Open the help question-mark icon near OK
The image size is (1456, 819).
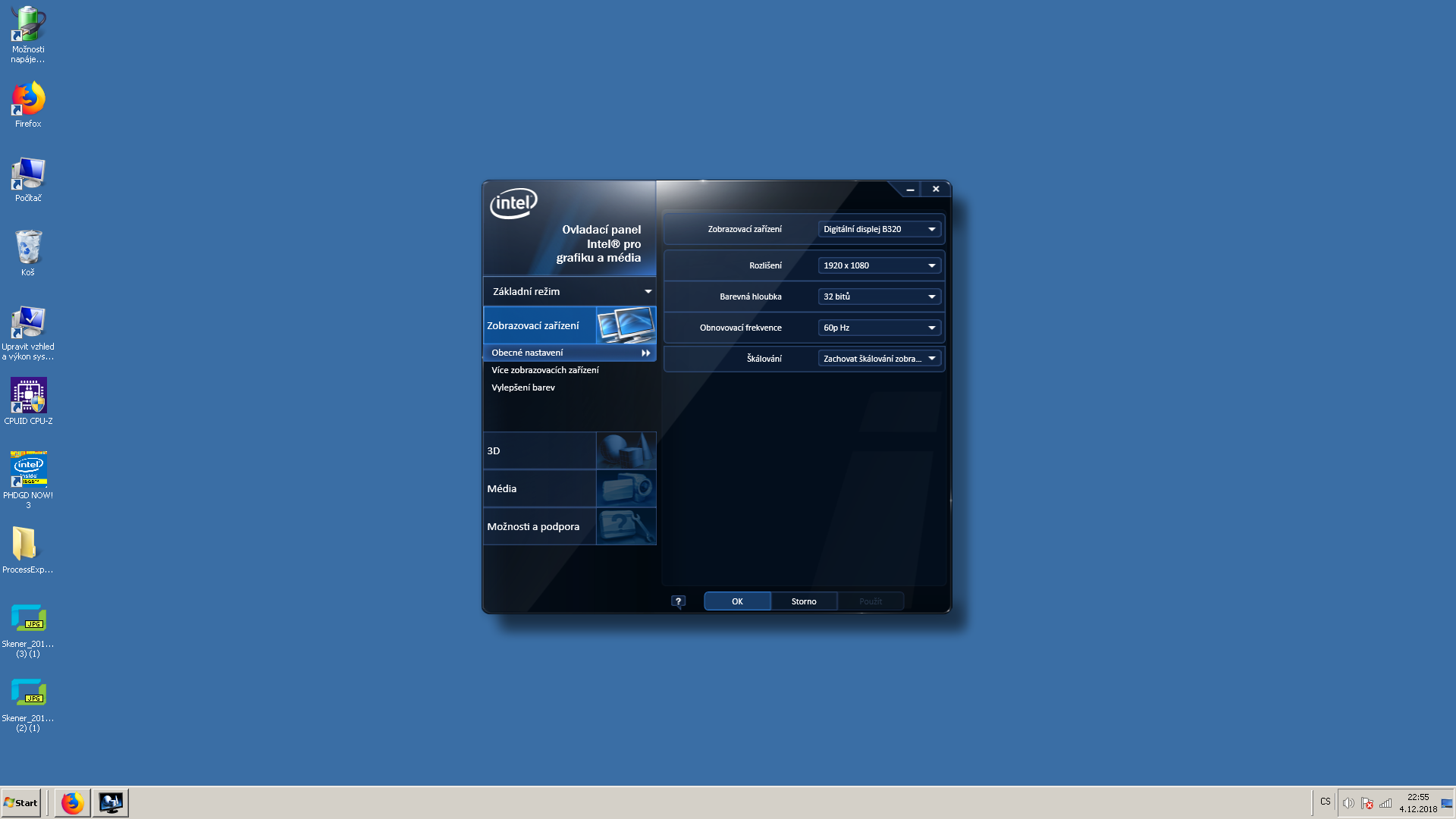click(x=677, y=601)
